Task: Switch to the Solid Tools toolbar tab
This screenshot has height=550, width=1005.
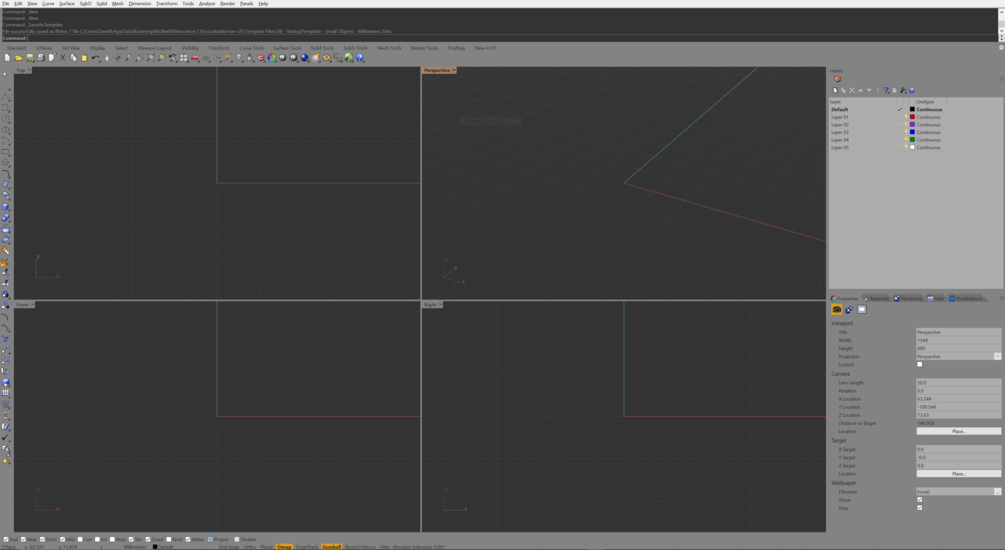Action: (x=322, y=48)
